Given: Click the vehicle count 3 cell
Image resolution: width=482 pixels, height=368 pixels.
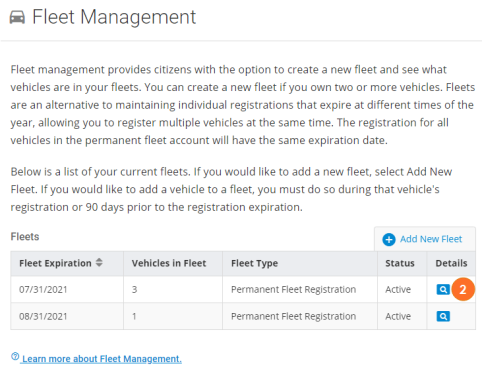Looking at the screenshot, I should 173,289.
